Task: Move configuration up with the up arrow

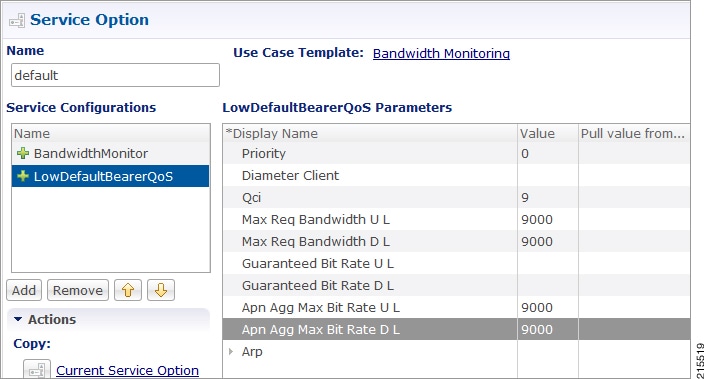Action: coord(128,290)
